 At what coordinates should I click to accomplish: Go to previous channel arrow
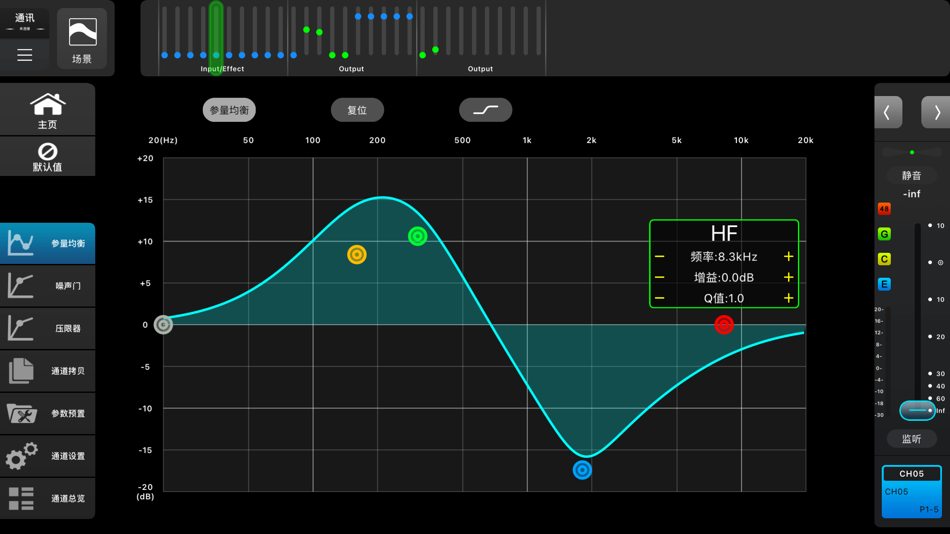[x=888, y=112]
